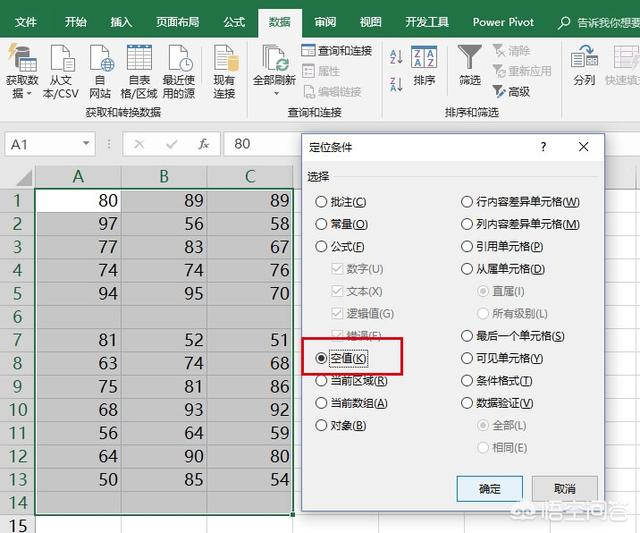Click Refresh All (全部刷新) icon

(275, 58)
